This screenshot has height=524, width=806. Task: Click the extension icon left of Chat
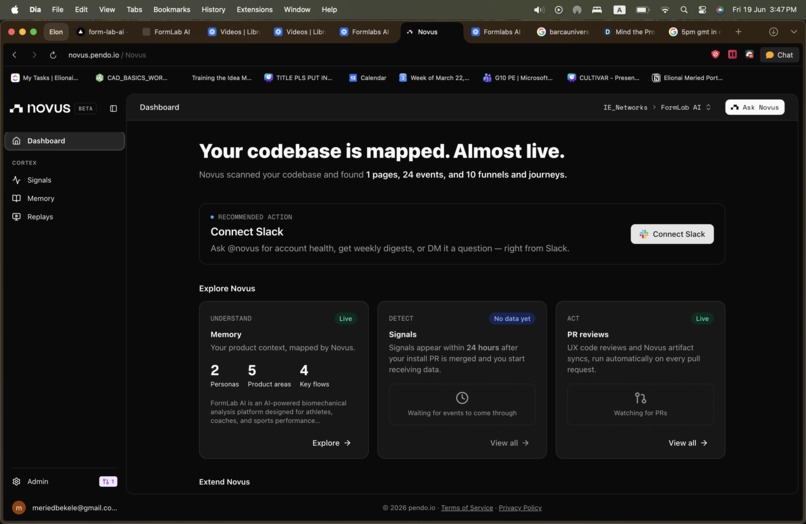click(x=749, y=55)
